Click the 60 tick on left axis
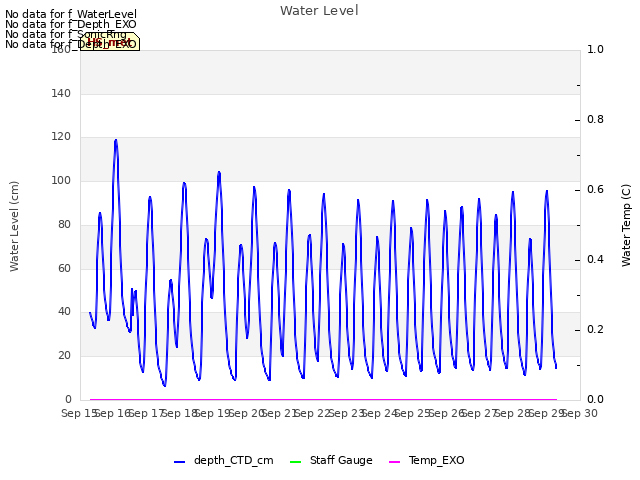 (64, 268)
